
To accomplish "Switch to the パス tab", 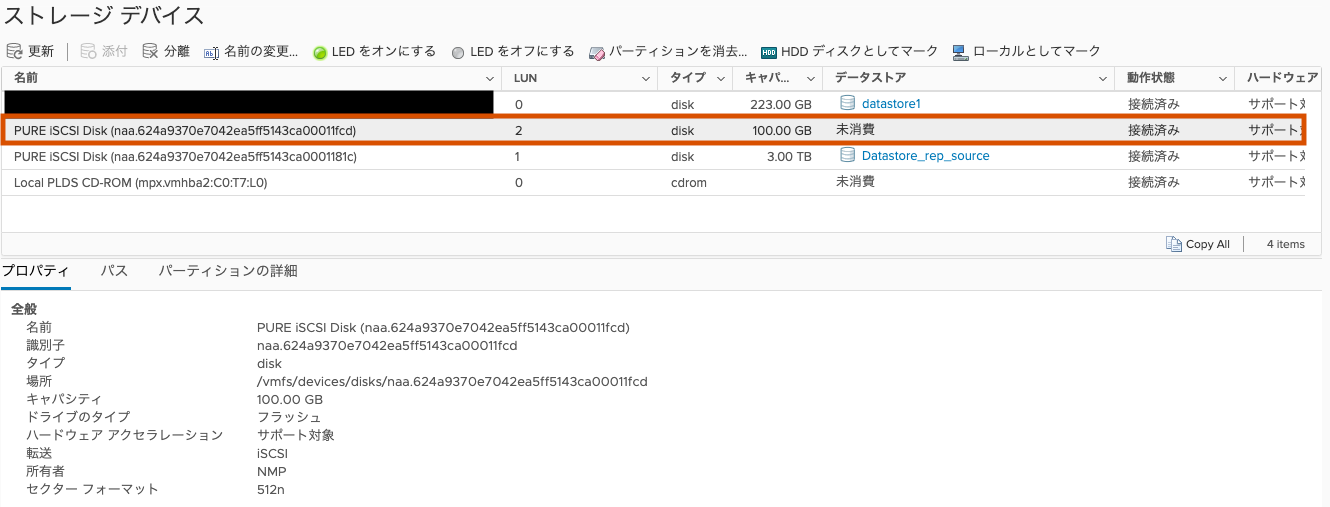I will [114, 271].
